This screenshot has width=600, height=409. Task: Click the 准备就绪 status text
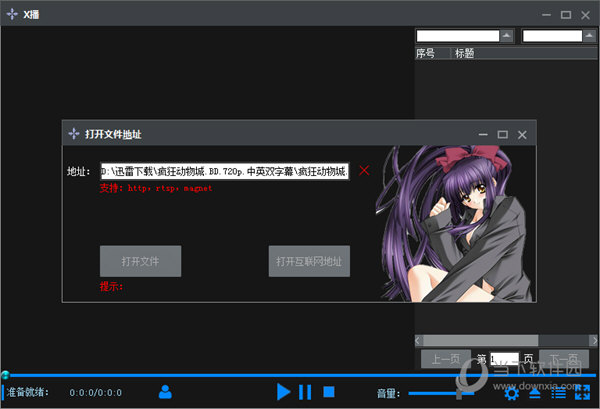28,392
